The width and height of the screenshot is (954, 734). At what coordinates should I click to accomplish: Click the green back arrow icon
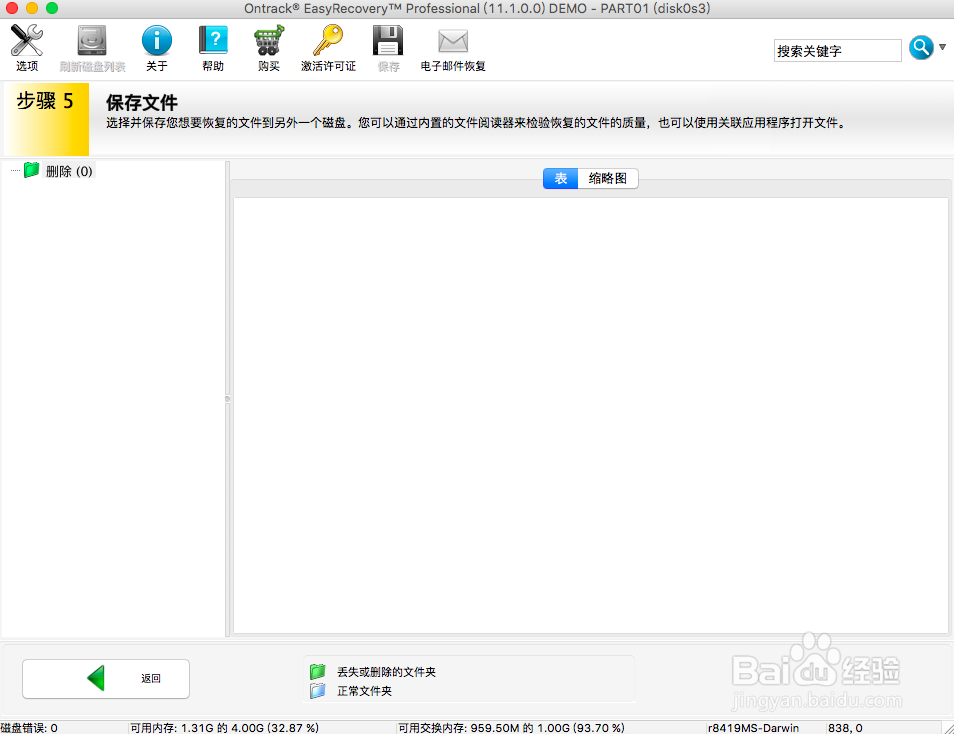pos(96,678)
